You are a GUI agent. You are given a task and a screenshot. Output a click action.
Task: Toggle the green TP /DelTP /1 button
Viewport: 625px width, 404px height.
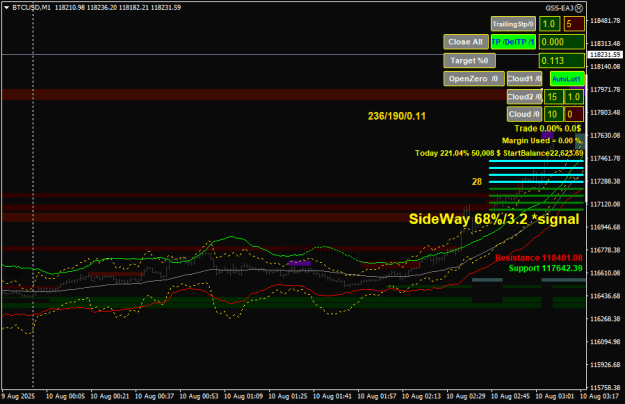pyautogui.click(x=513, y=42)
